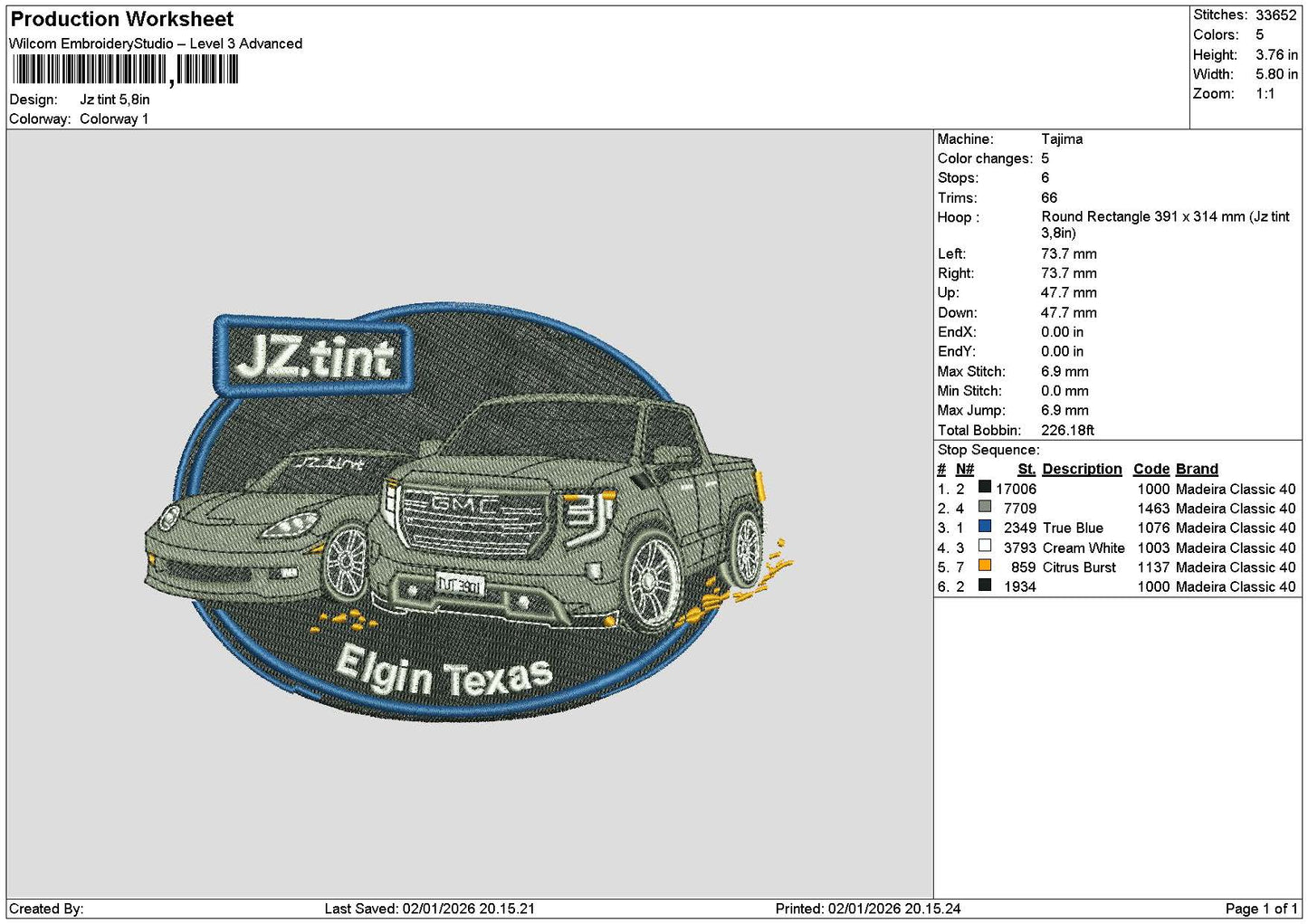The width and height of the screenshot is (1308, 924).
Task: Click the Up value '47.7 mm'
Action: [1069, 293]
